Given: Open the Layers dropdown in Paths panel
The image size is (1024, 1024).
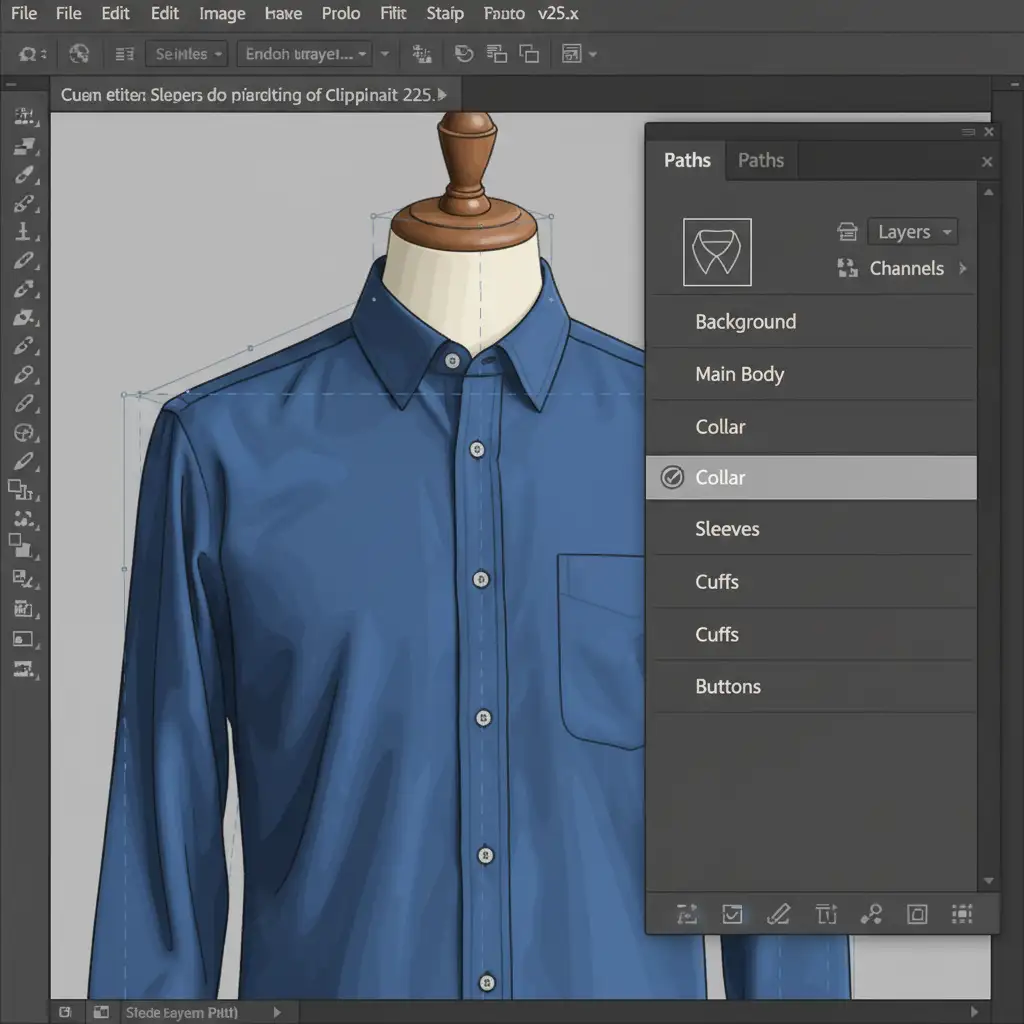Looking at the screenshot, I should [x=911, y=232].
